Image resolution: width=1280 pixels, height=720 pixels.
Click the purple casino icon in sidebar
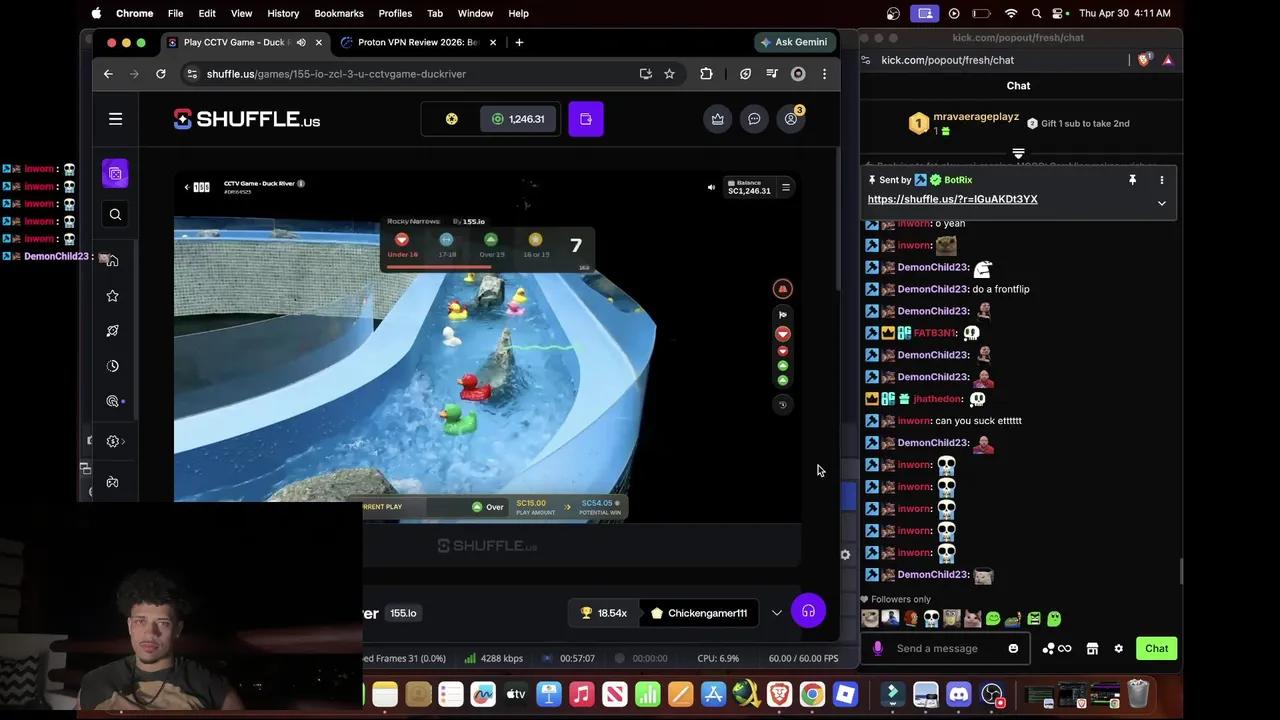[x=115, y=174]
